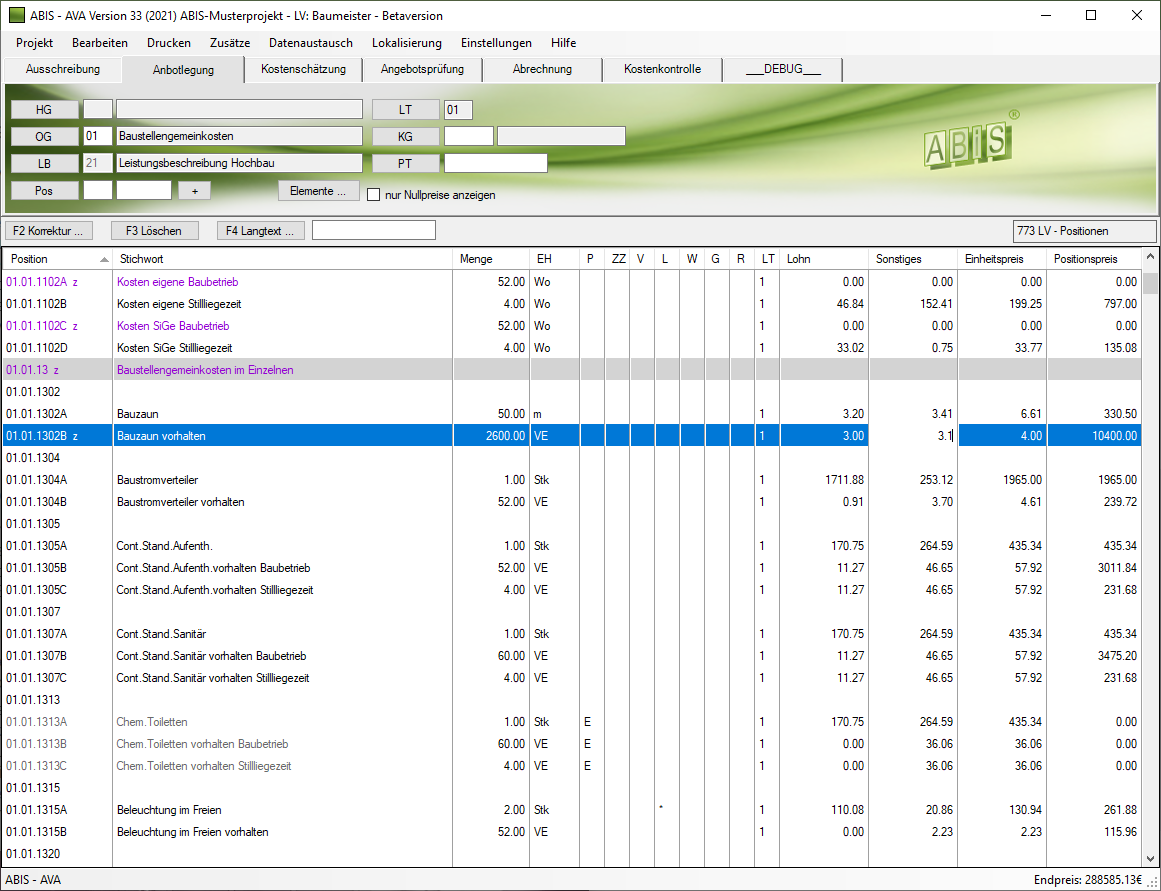The height and width of the screenshot is (891, 1161).
Task: Open the Datenaustausch menu
Action: pos(311,43)
